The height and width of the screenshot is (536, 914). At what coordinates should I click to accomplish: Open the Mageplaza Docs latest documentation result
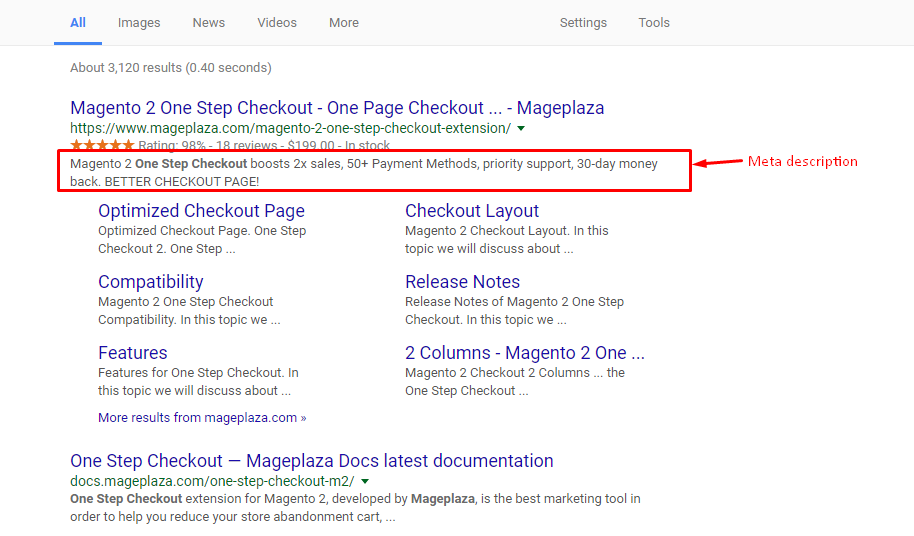311,461
